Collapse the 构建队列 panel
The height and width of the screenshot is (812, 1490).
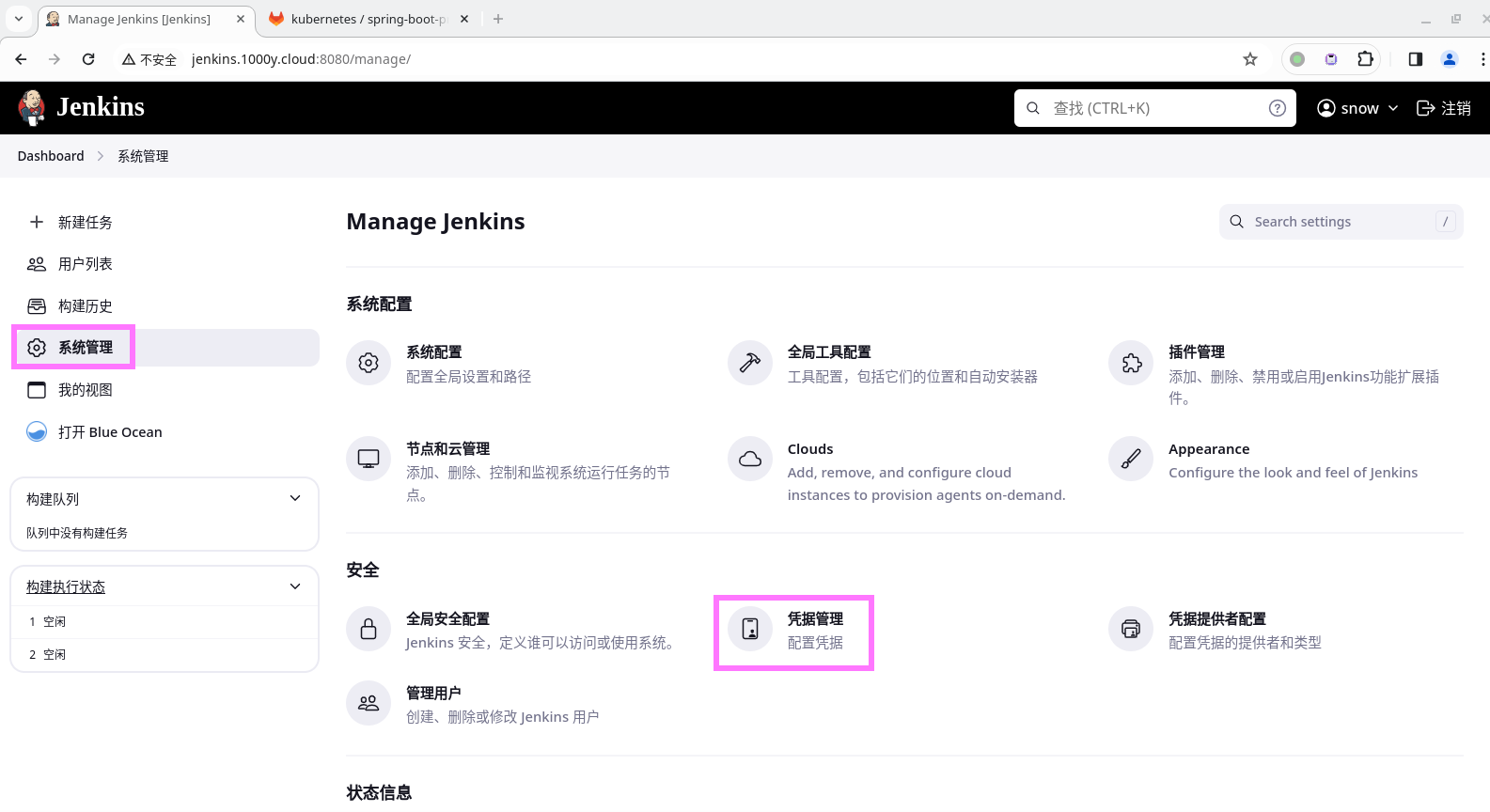[x=295, y=498]
